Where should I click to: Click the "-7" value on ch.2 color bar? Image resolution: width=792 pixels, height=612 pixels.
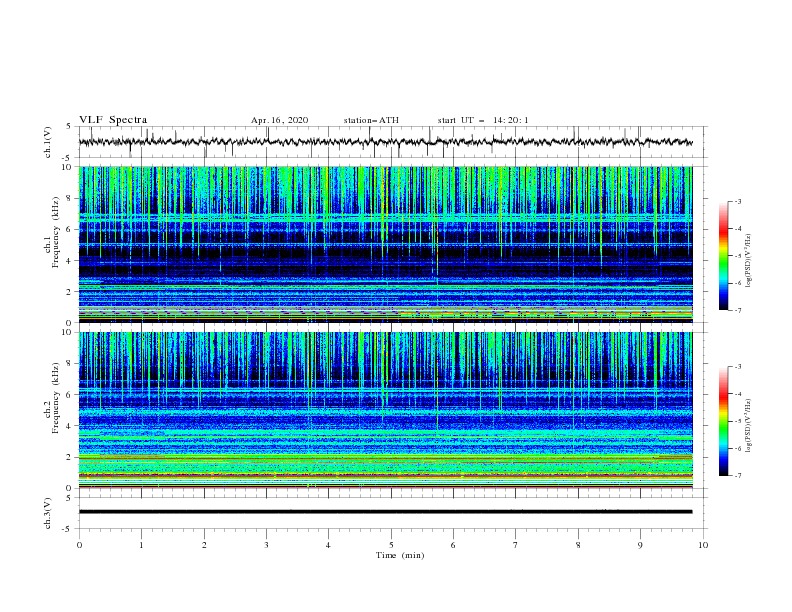click(737, 476)
